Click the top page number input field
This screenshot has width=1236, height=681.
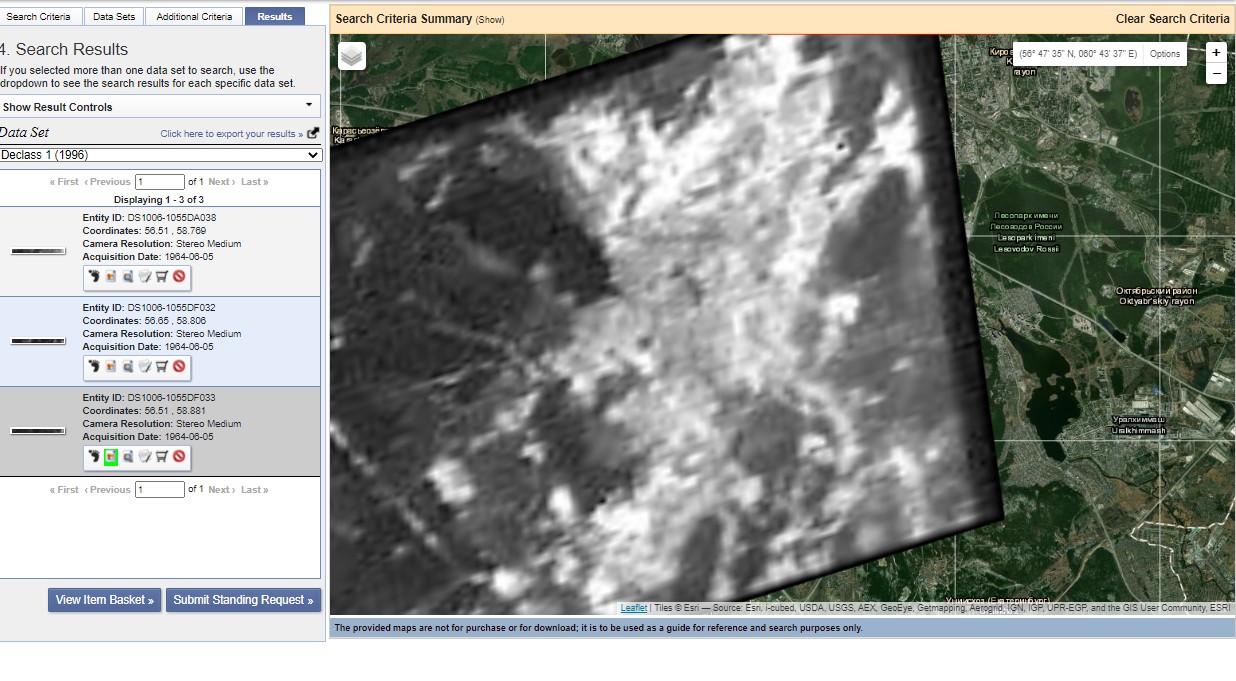[x=160, y=182]
